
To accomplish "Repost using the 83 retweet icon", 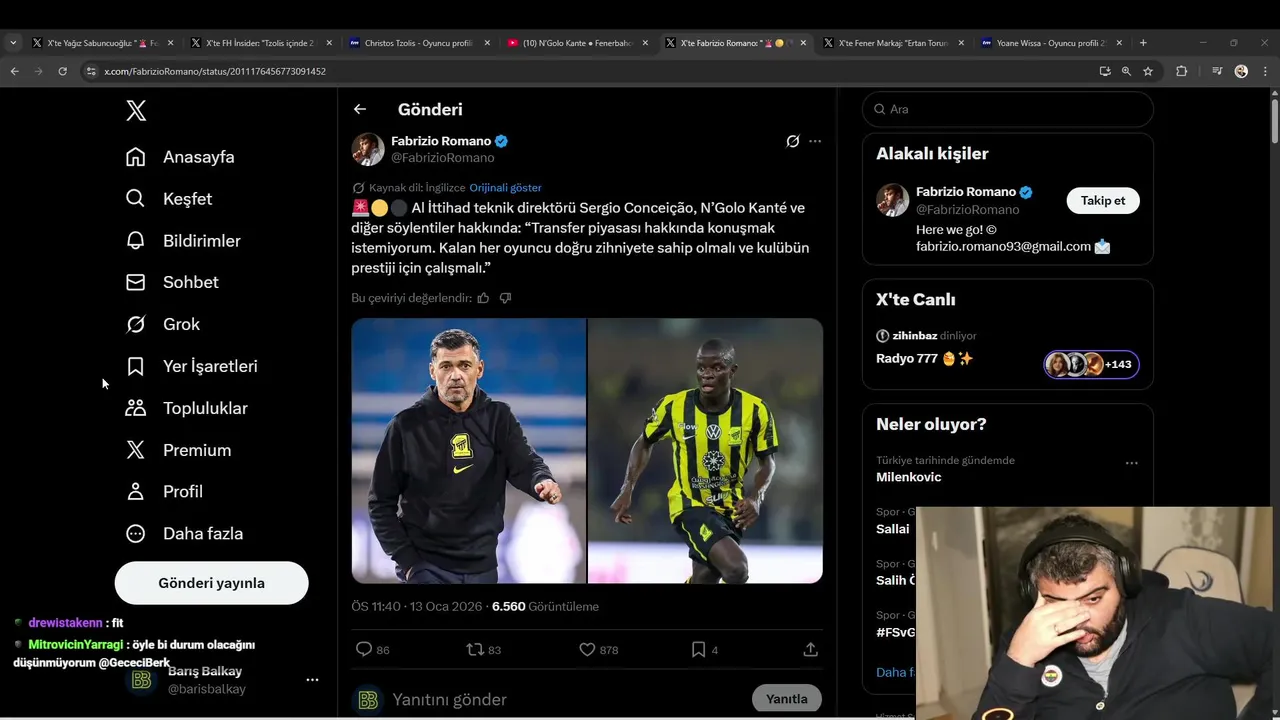I will [484, 650].
